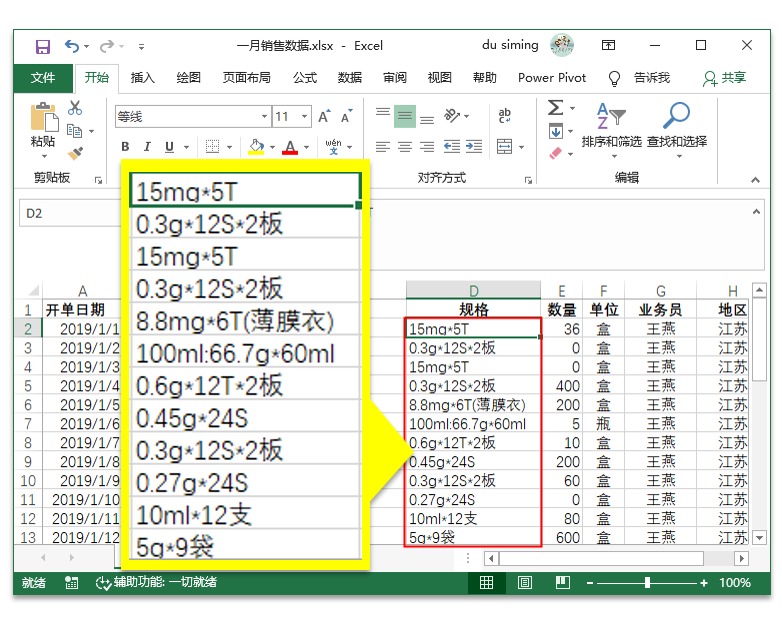Toggle Wrap Text icon
The height and width of the screenshot is (627, 782).
pos(505,116)
